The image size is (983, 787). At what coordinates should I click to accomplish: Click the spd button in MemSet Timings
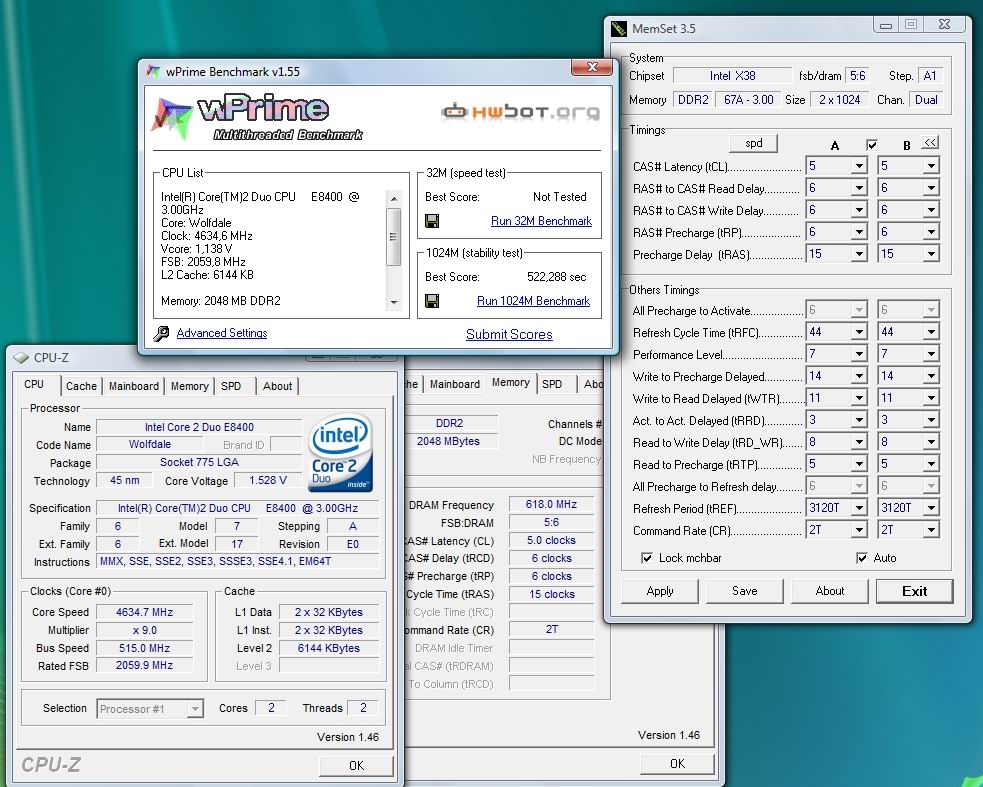(x=754, y=143)
